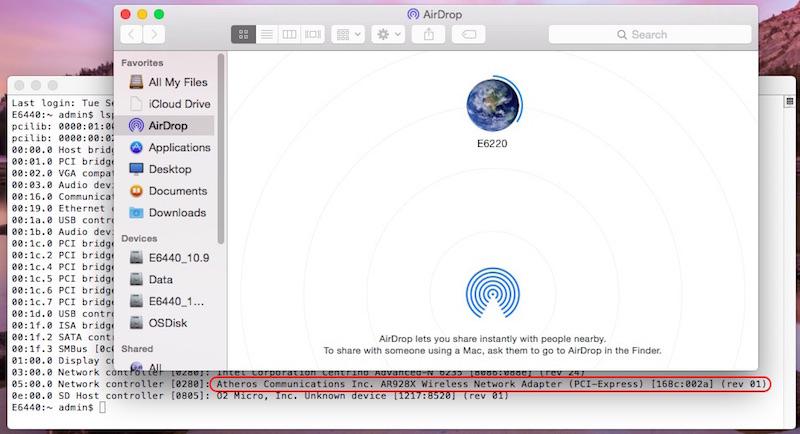
Task: Go back with the left arrow button
Action: (x=131, y=34)
